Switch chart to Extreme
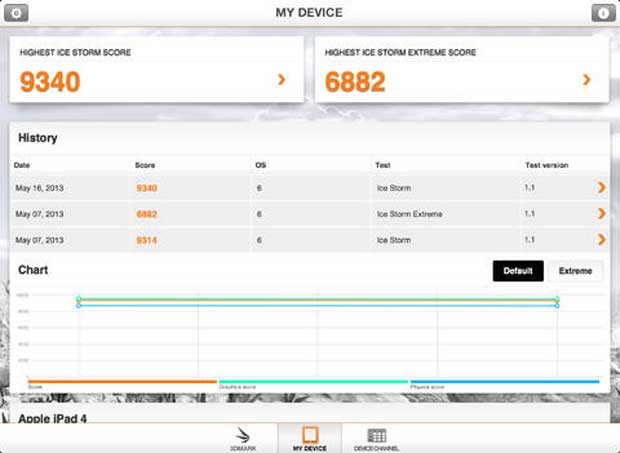 575,271
